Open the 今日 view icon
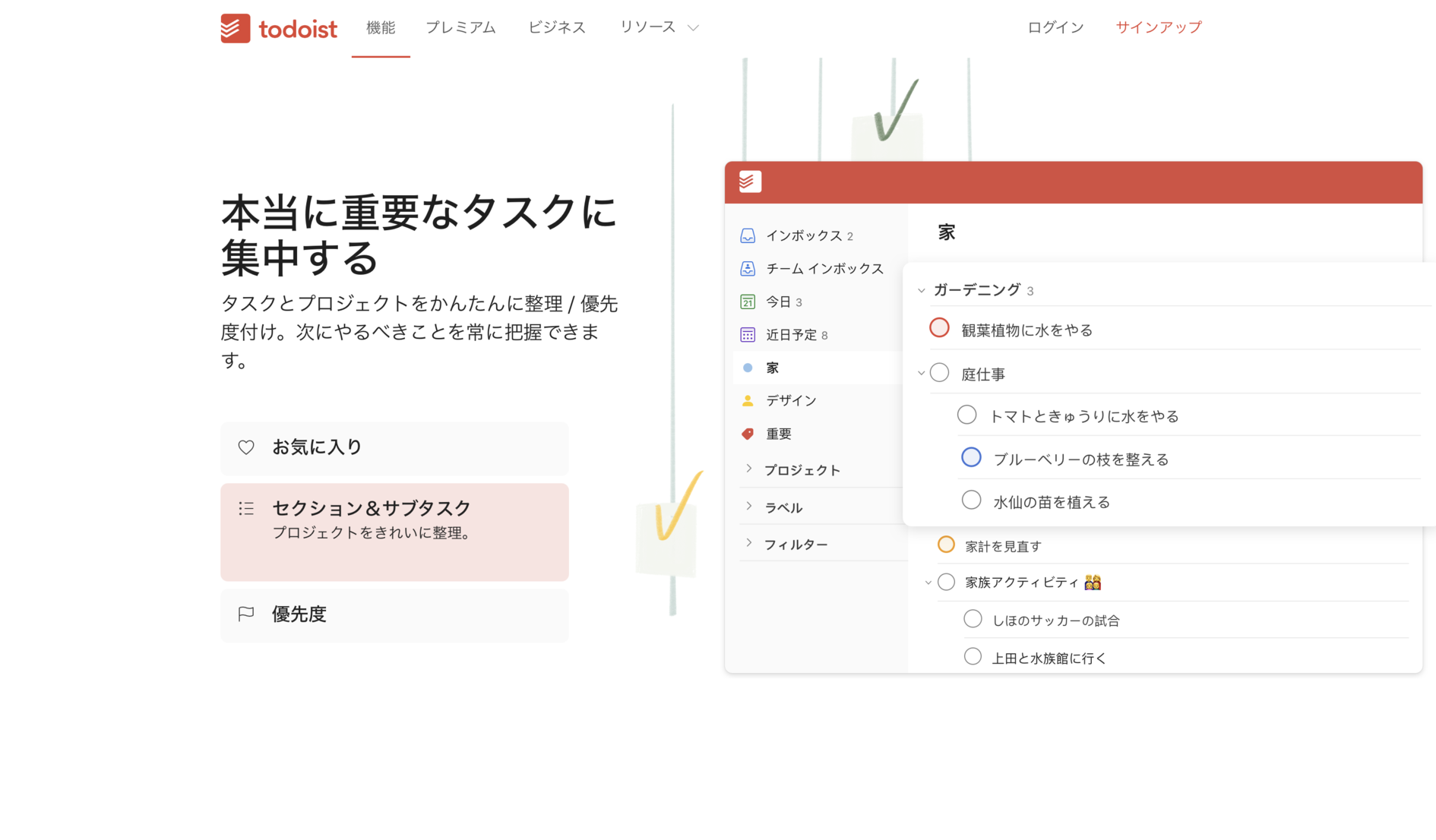This screenshot has width=1436, height=840. tap(748, 302)
